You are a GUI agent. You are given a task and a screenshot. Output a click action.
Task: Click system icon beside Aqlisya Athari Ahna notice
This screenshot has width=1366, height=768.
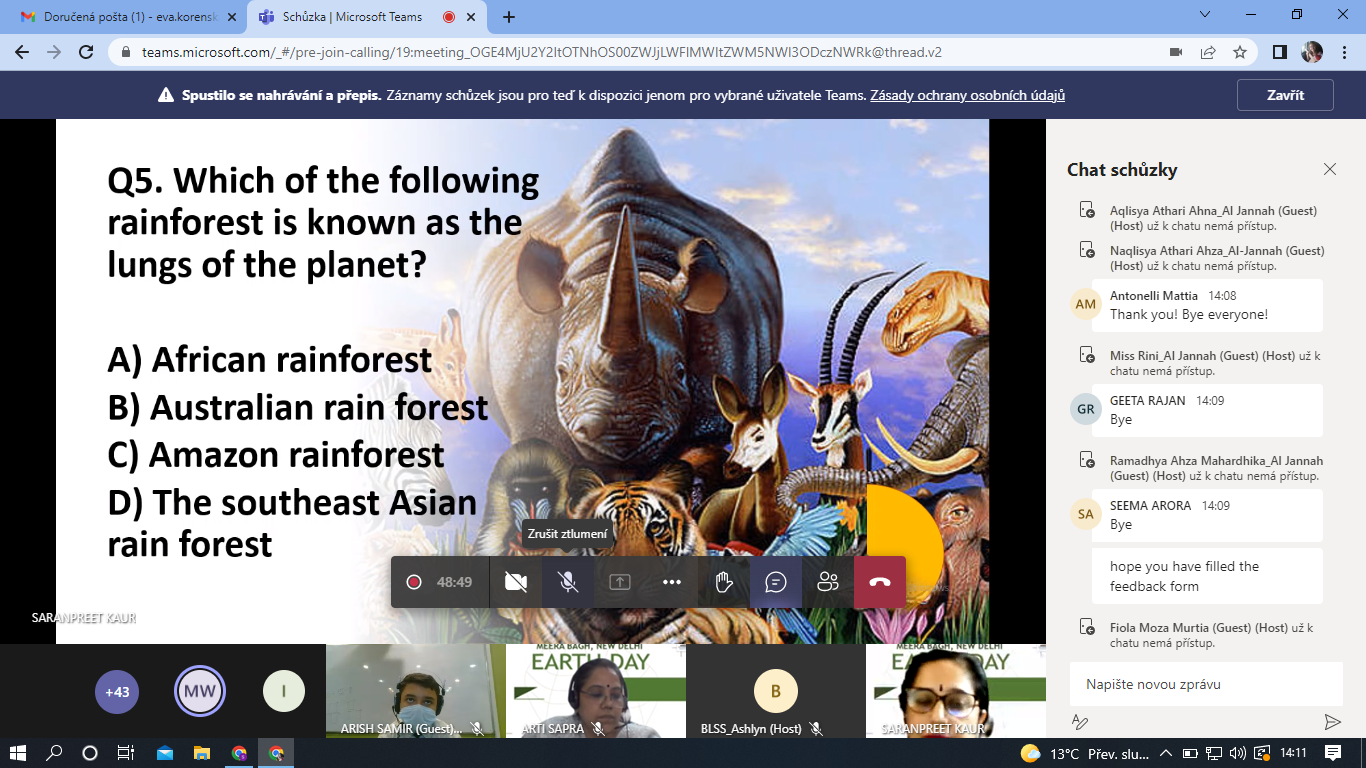1086,210
